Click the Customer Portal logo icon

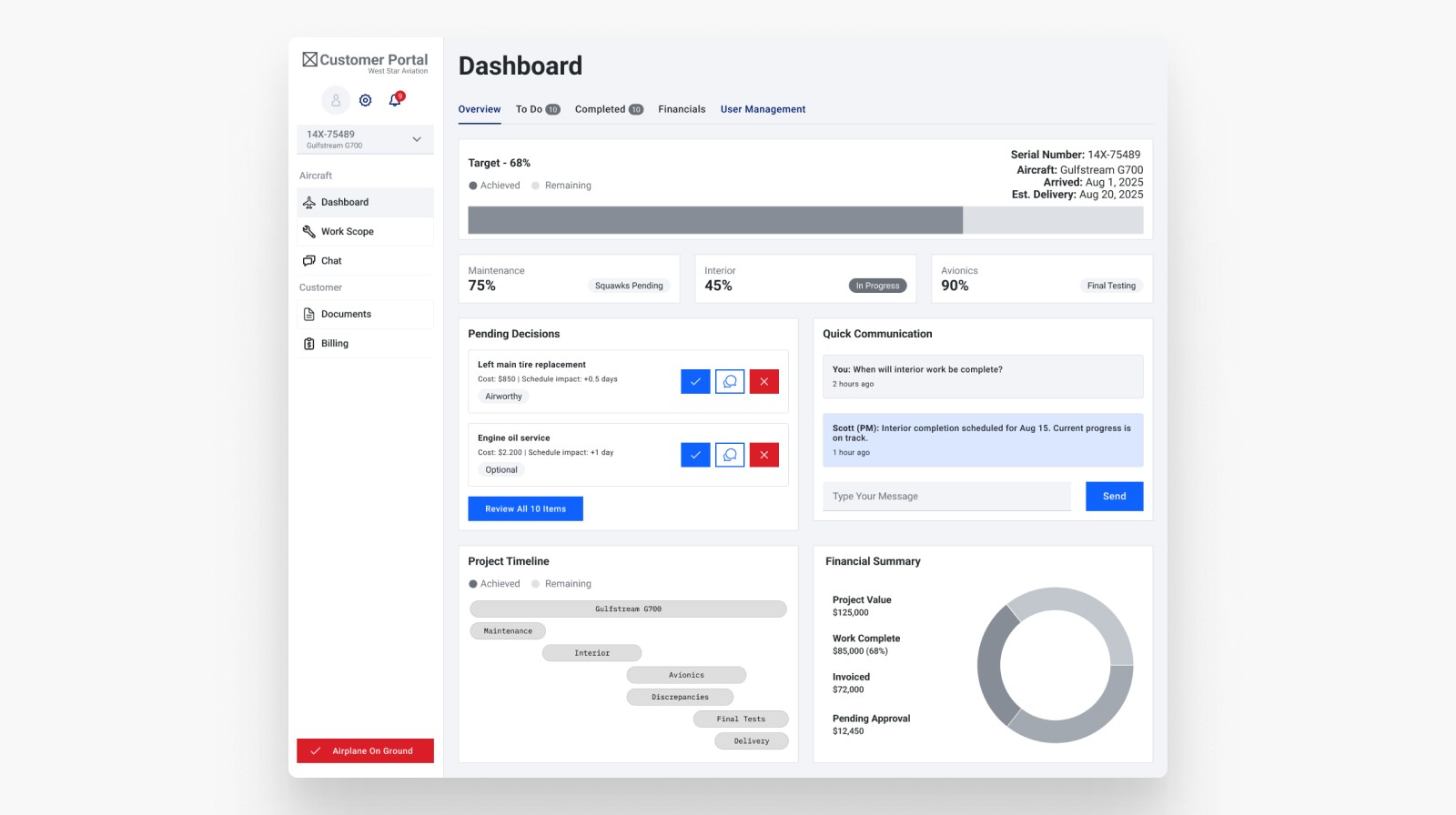(x=309, y=59)
